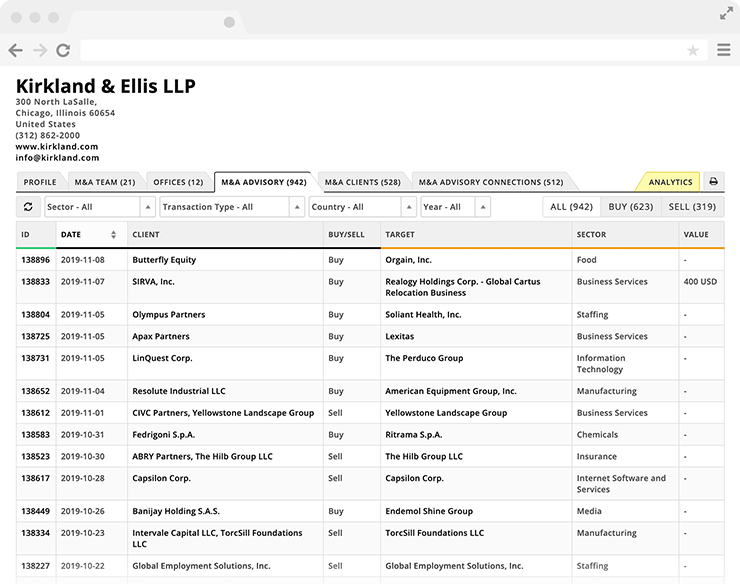Switch to the M&A Clients (528) tab
Viewport: 740px width, 584px height.
point(362,182)
